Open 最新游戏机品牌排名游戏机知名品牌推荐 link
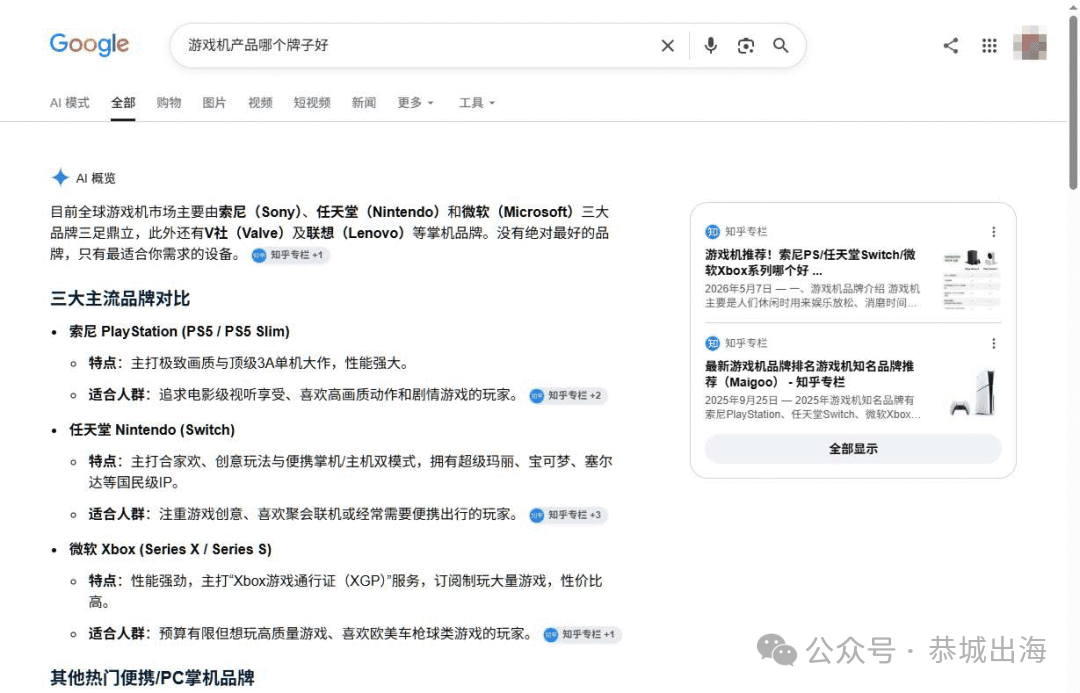Viewport: 1080px width, 693px height. tap(809, 374)
